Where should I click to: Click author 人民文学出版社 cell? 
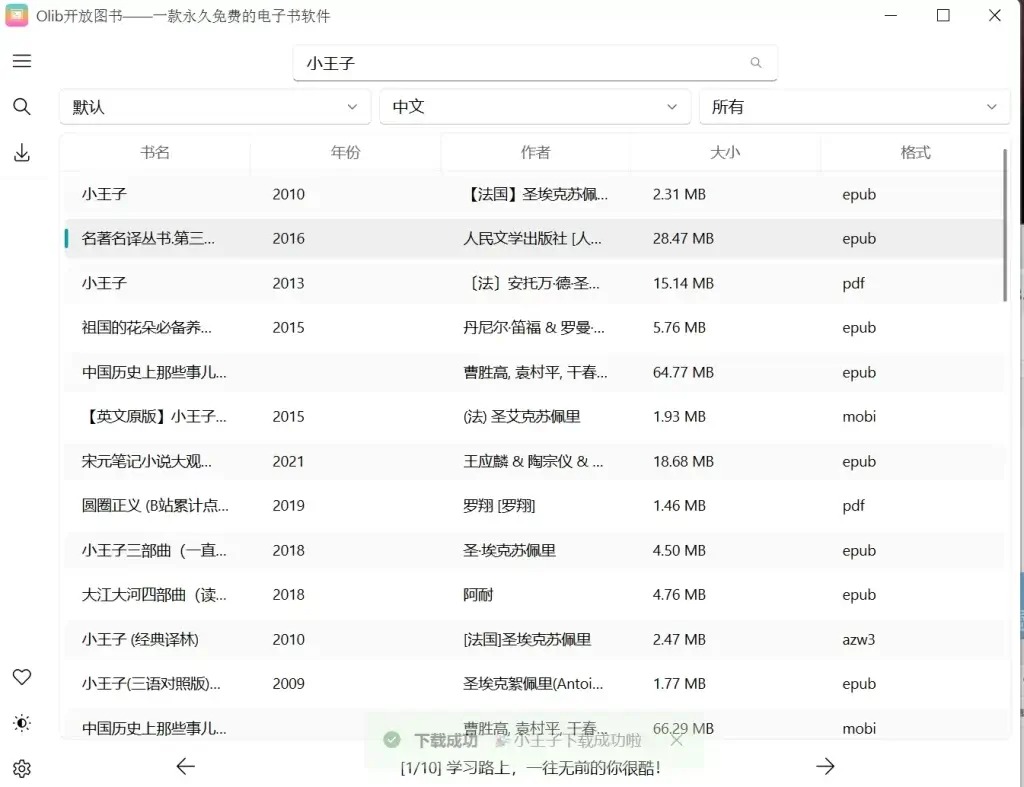coord(532,238)
